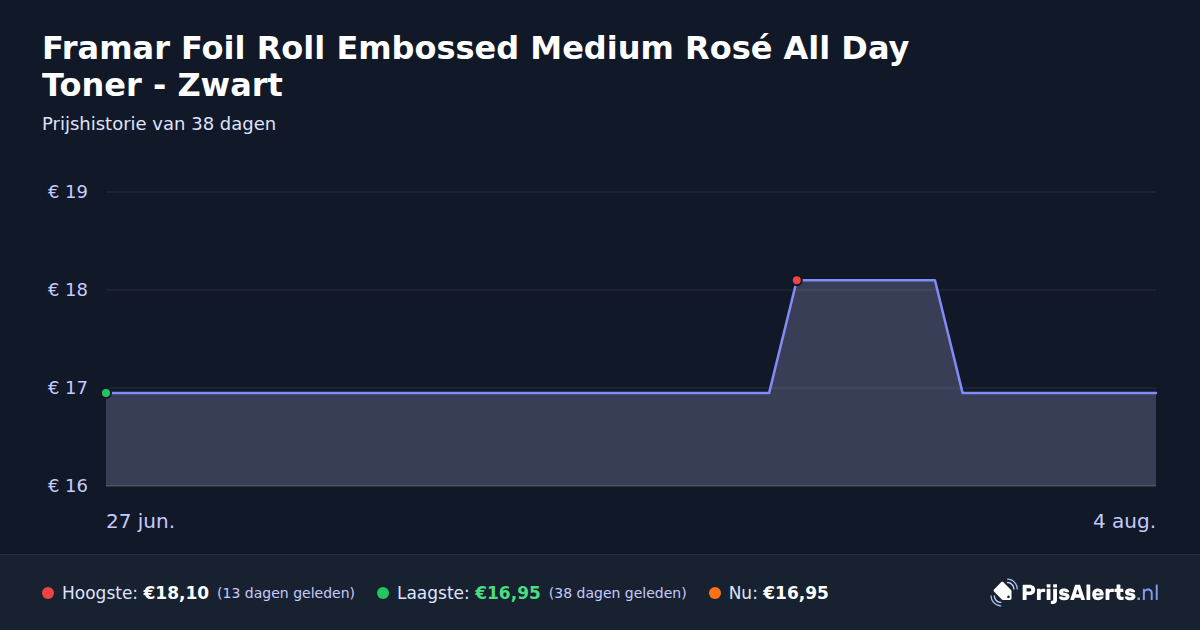Click the € 18 axis label
Image resolution: width=1200 pixels, height=630 pixels.
(67, 290)
